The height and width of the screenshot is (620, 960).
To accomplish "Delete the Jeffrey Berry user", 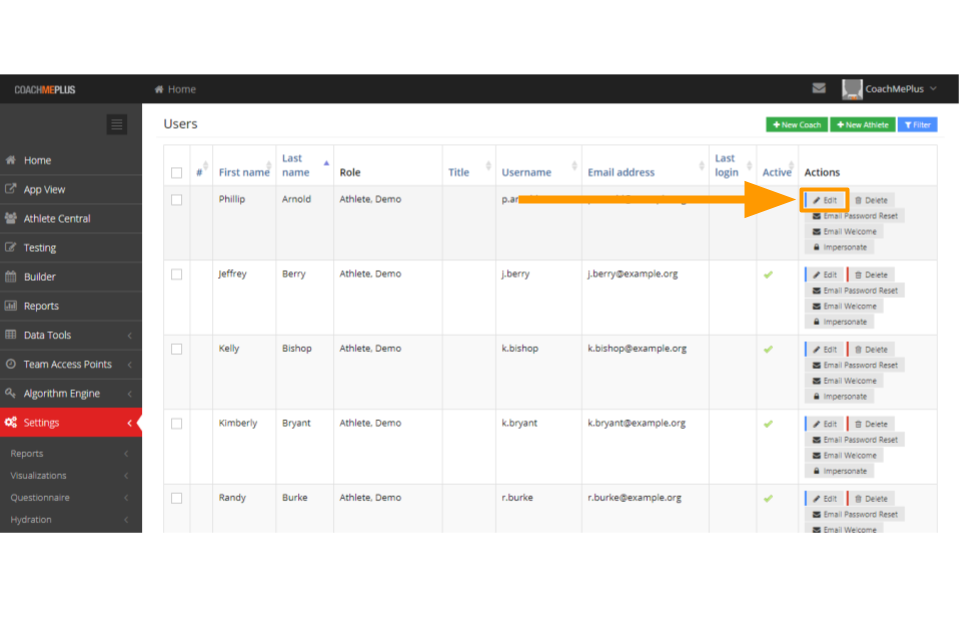I will tap(870, 275).
